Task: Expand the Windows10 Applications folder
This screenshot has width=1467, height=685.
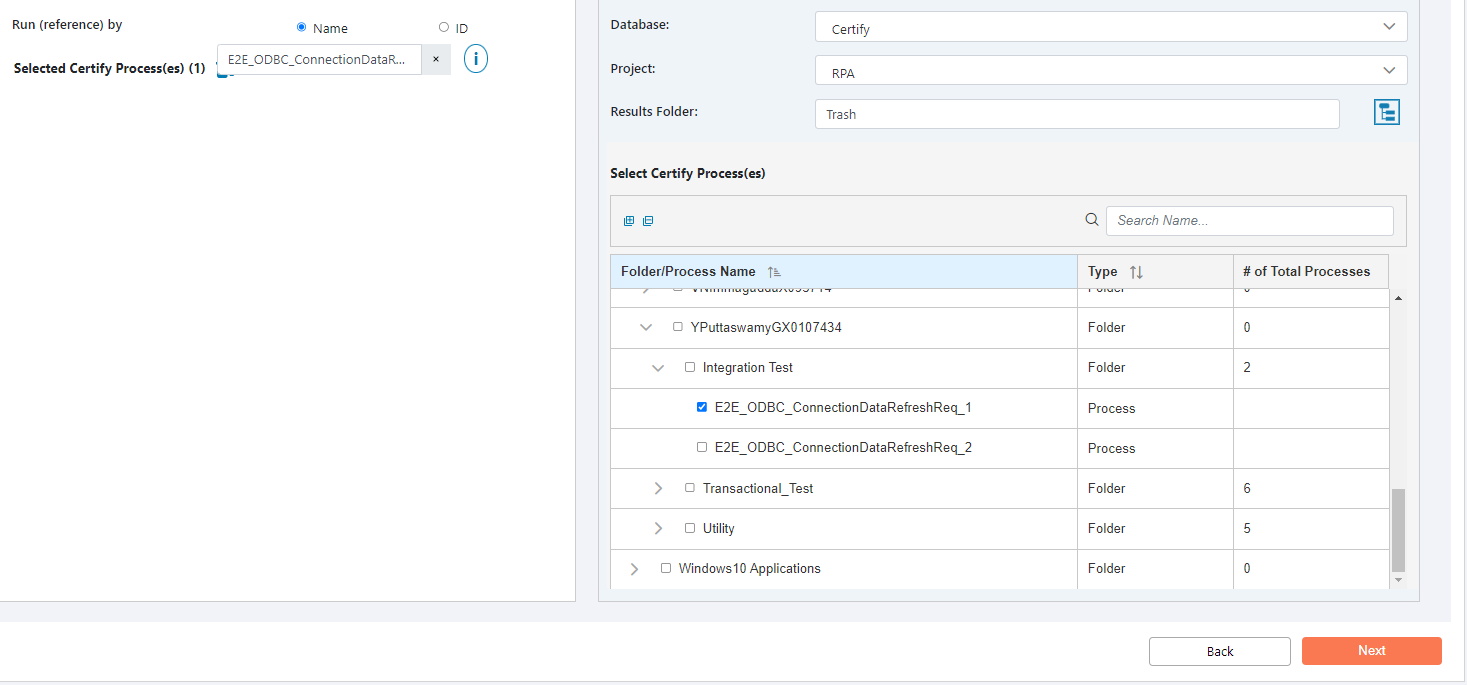Action: tap(634, 568)
